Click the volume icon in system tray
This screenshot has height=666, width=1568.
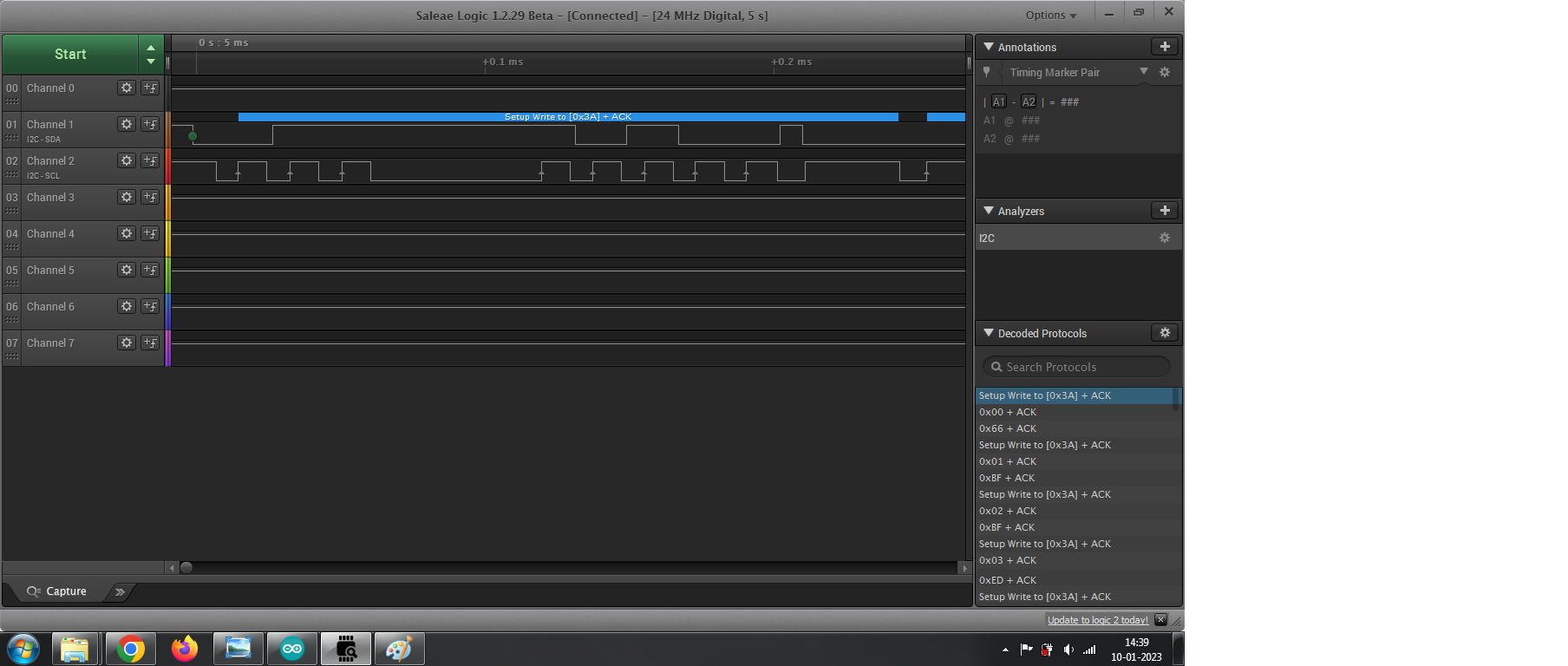[x=1068, y=650]
